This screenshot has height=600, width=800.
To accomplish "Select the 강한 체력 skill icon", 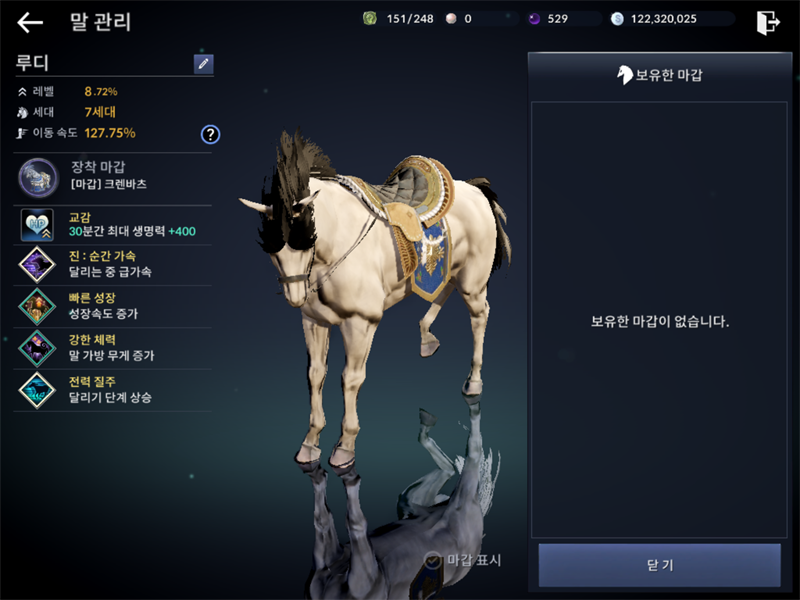I will click(37, 348).
